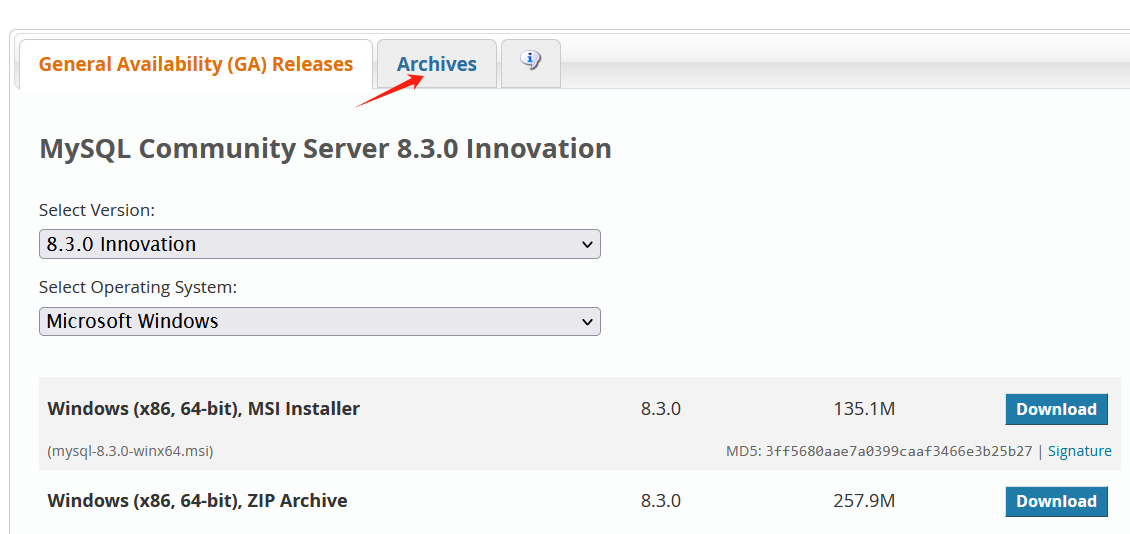Open the Archives tab
This screenshot has height=534, width=1130.
(437, 64)
